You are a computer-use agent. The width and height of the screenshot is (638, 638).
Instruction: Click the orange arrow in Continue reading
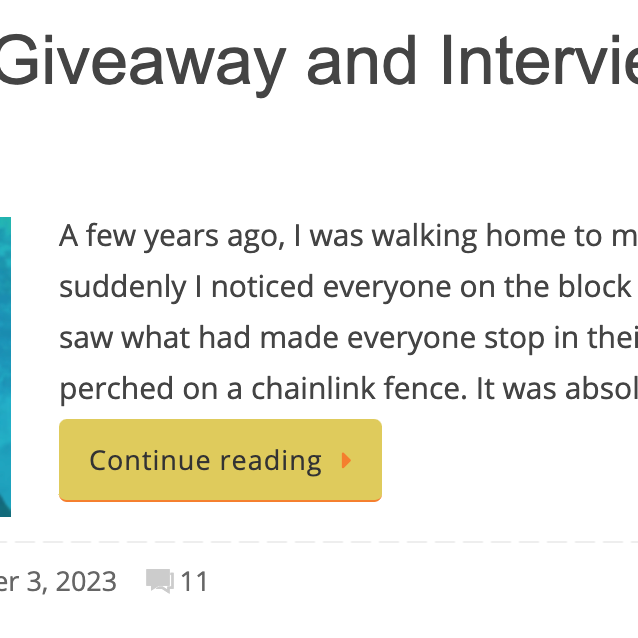pos(346,460)
